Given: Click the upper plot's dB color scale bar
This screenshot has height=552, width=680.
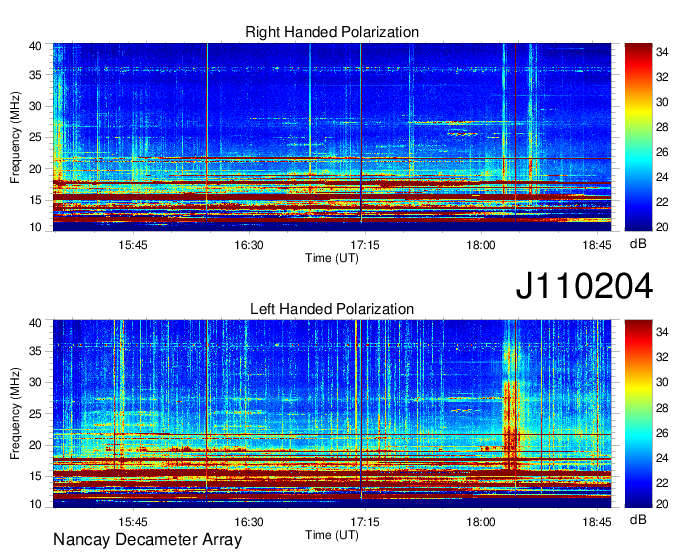Looking at the screenshot, I should [x=638, y=137].
